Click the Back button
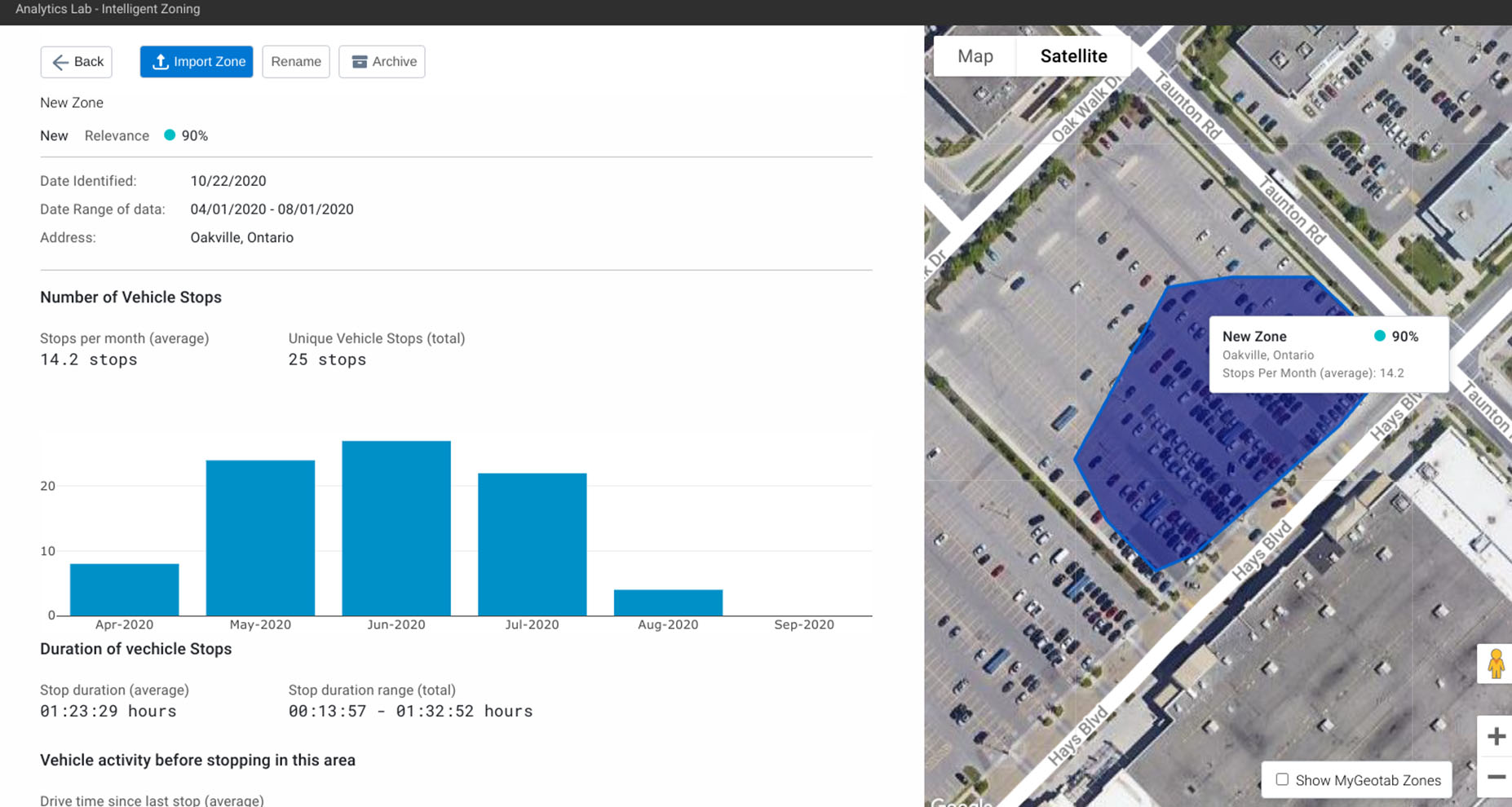Image resolution: width=1512 pixels, height=807 pixels. point(76,61)
